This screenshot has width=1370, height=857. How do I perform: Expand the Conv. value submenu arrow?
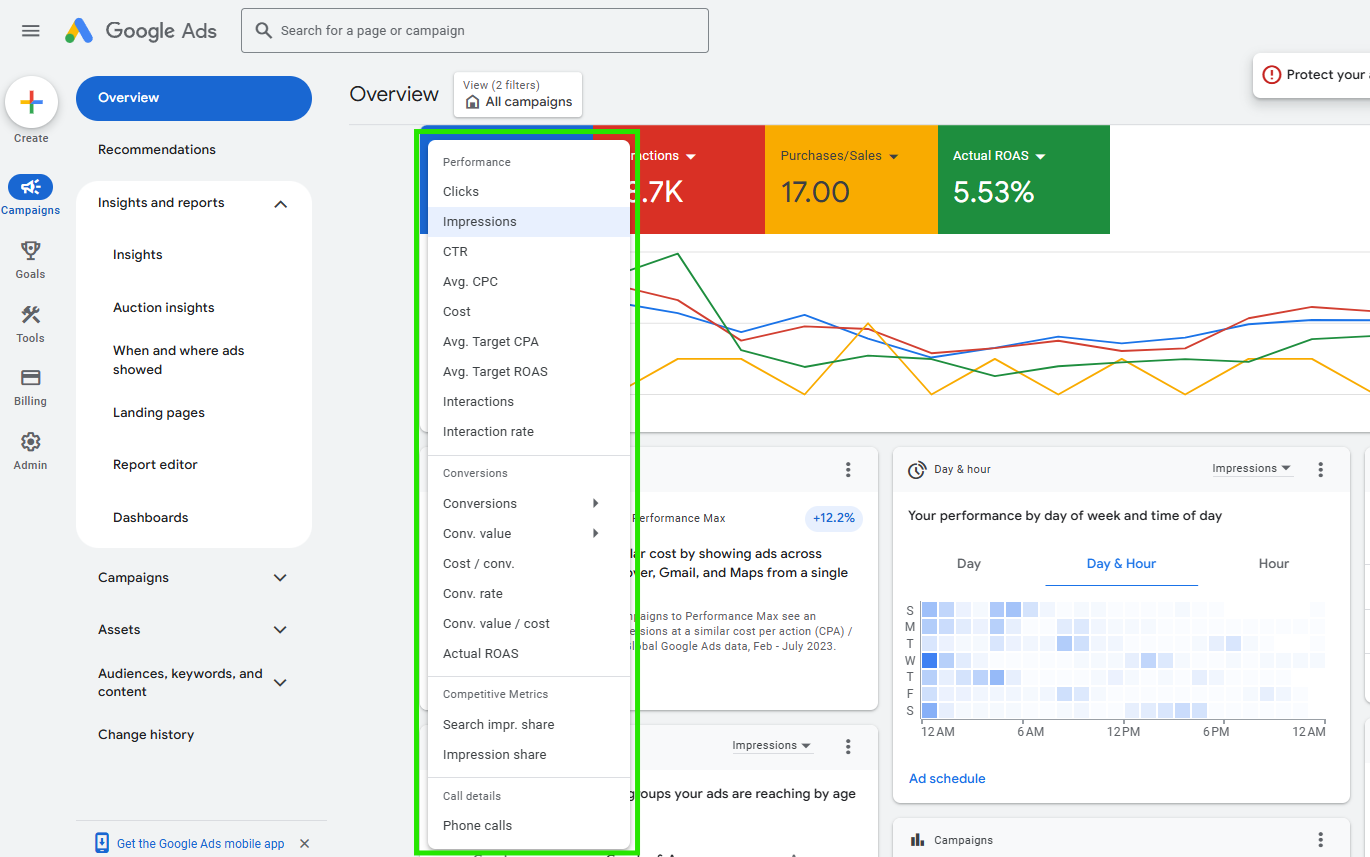point(596,533)
